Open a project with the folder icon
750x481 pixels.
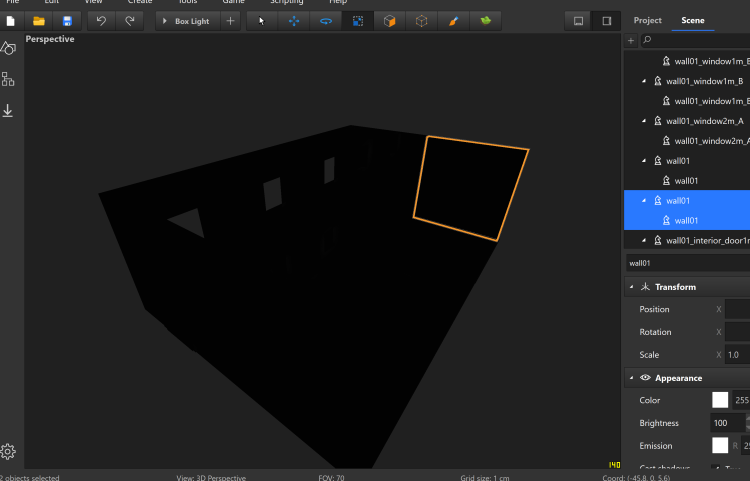(x=39, y=21)
